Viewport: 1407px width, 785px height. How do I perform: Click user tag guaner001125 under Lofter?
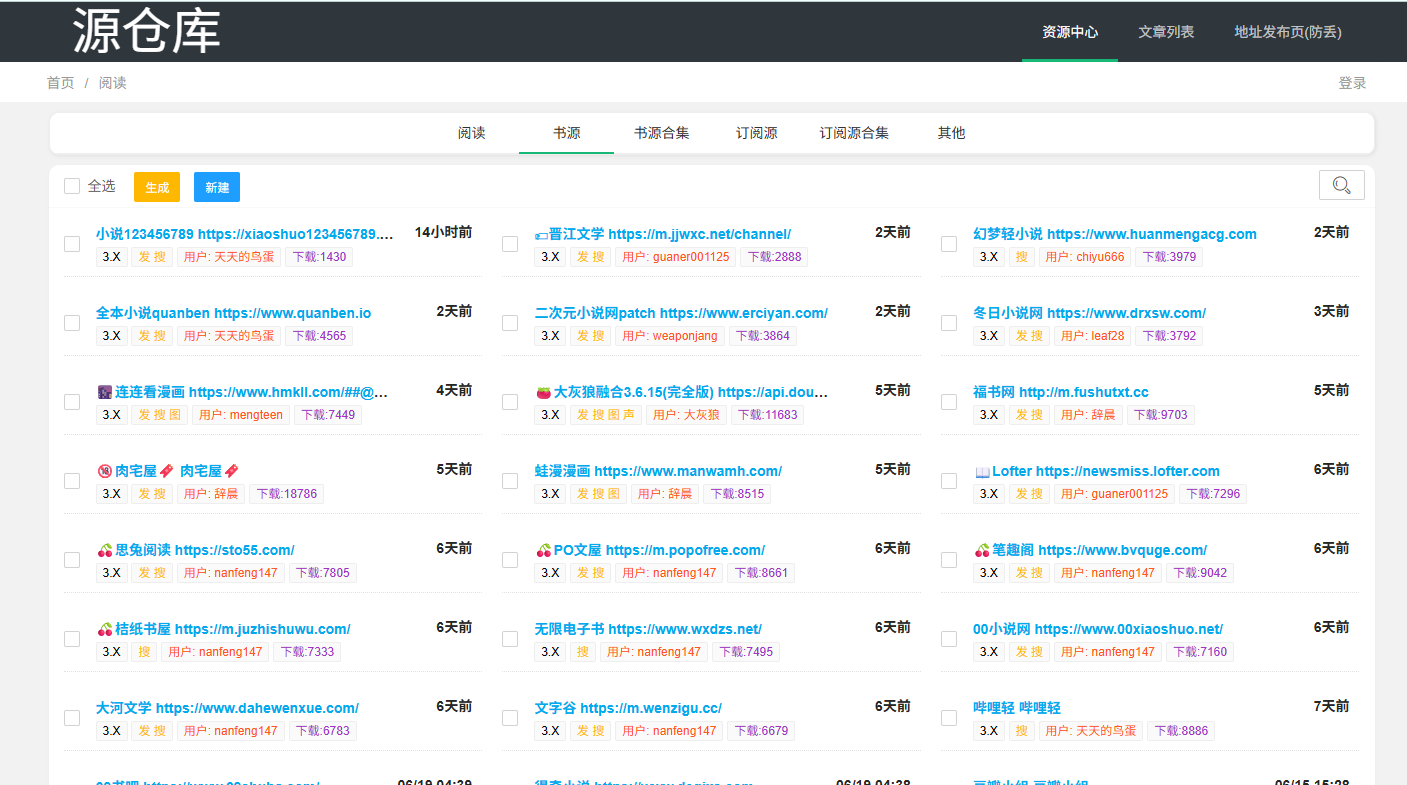(1114, 494)
